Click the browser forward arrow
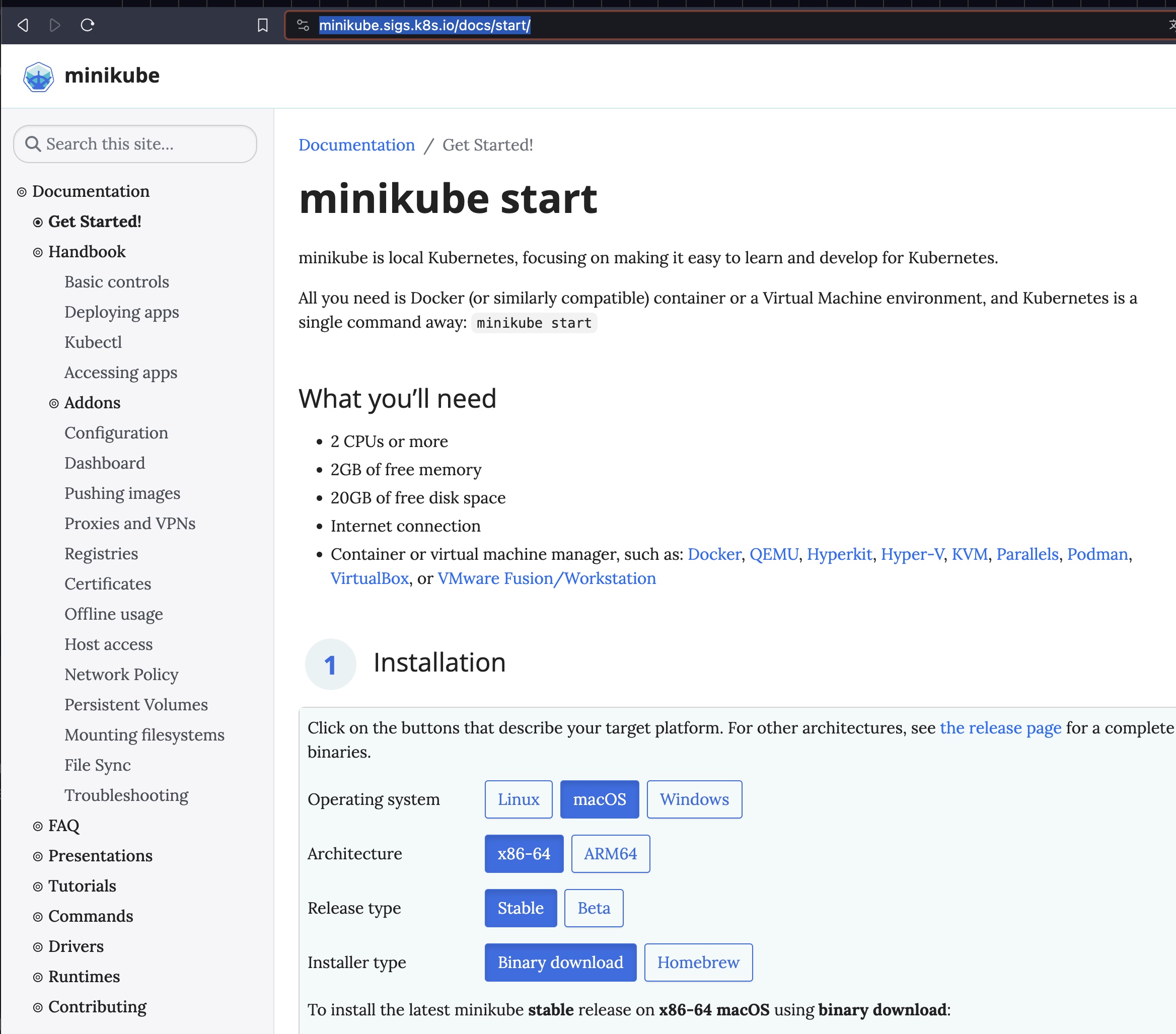This screenshot has height=1034, width=1176. (55, 25)
